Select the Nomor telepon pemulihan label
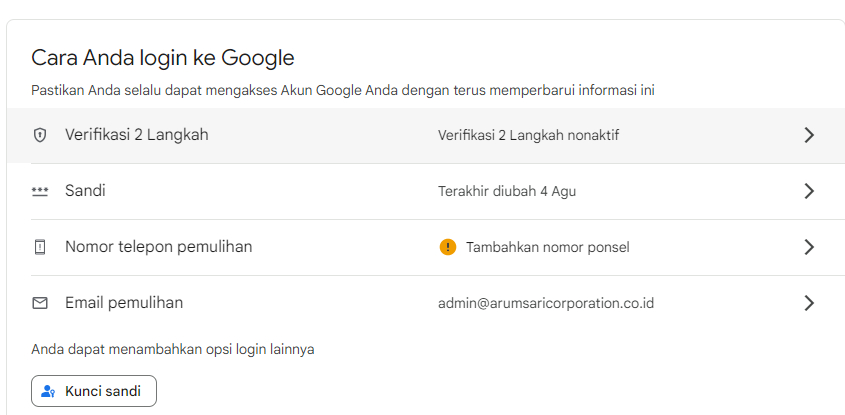 [158, 247]
